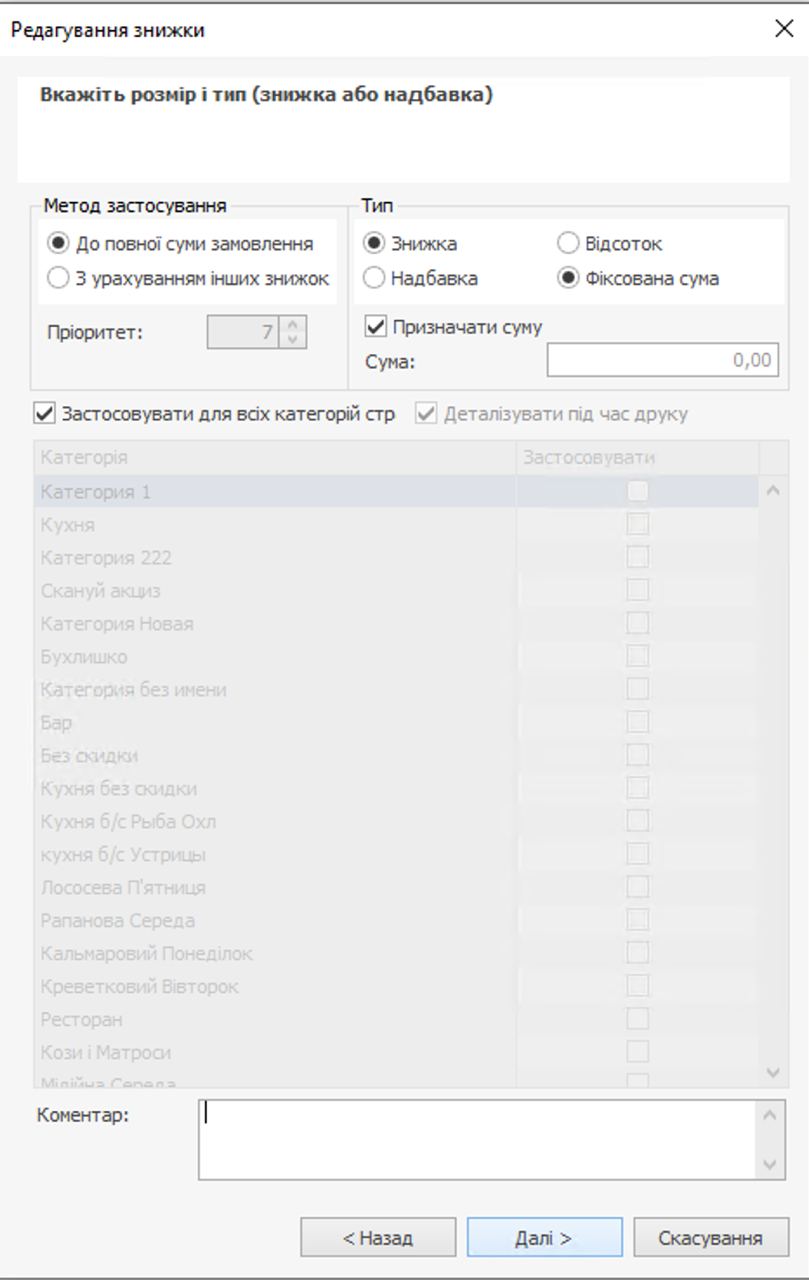Toggle 'Деталізувати під час друку' checkbox

point(427,413)
